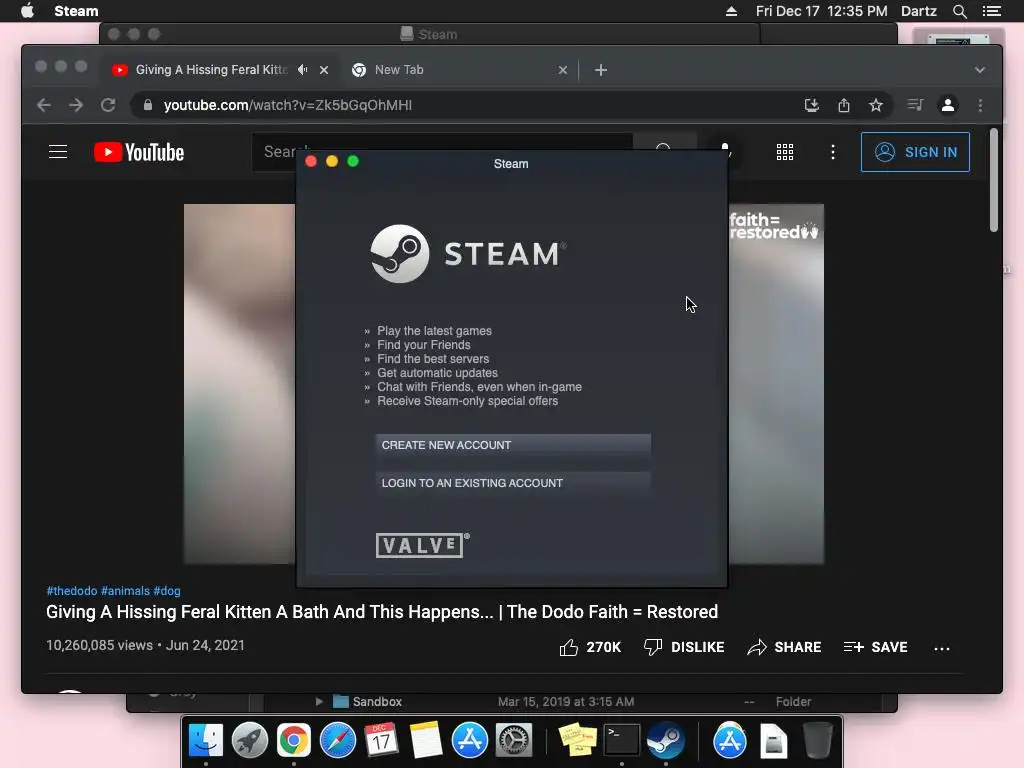The width and height of the screenshot is (1024, 768).
Task: Click the #dog hashtag link
Action: point(167,591)
